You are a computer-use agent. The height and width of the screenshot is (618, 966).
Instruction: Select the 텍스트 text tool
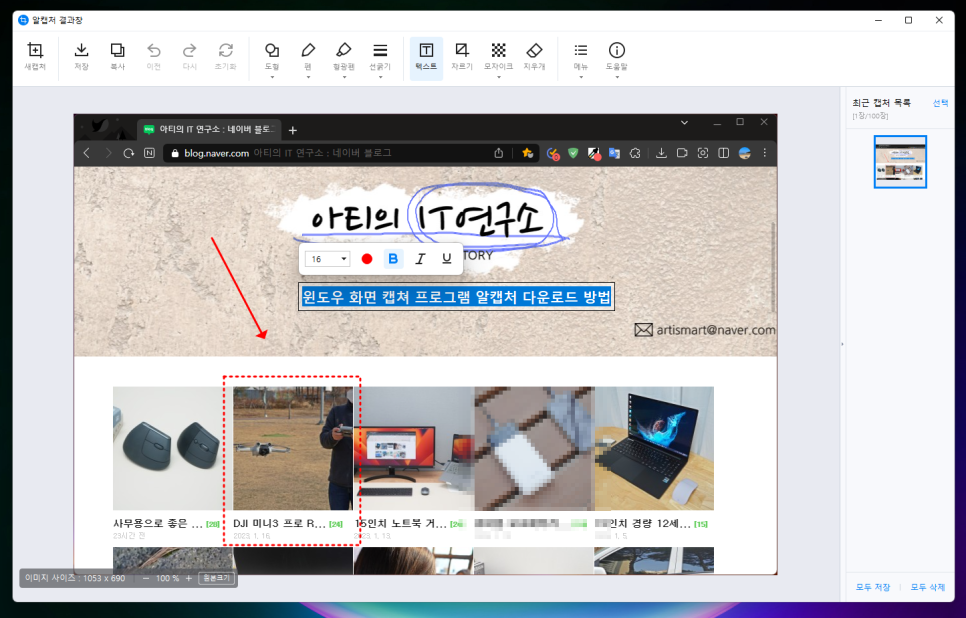point(426,58)
